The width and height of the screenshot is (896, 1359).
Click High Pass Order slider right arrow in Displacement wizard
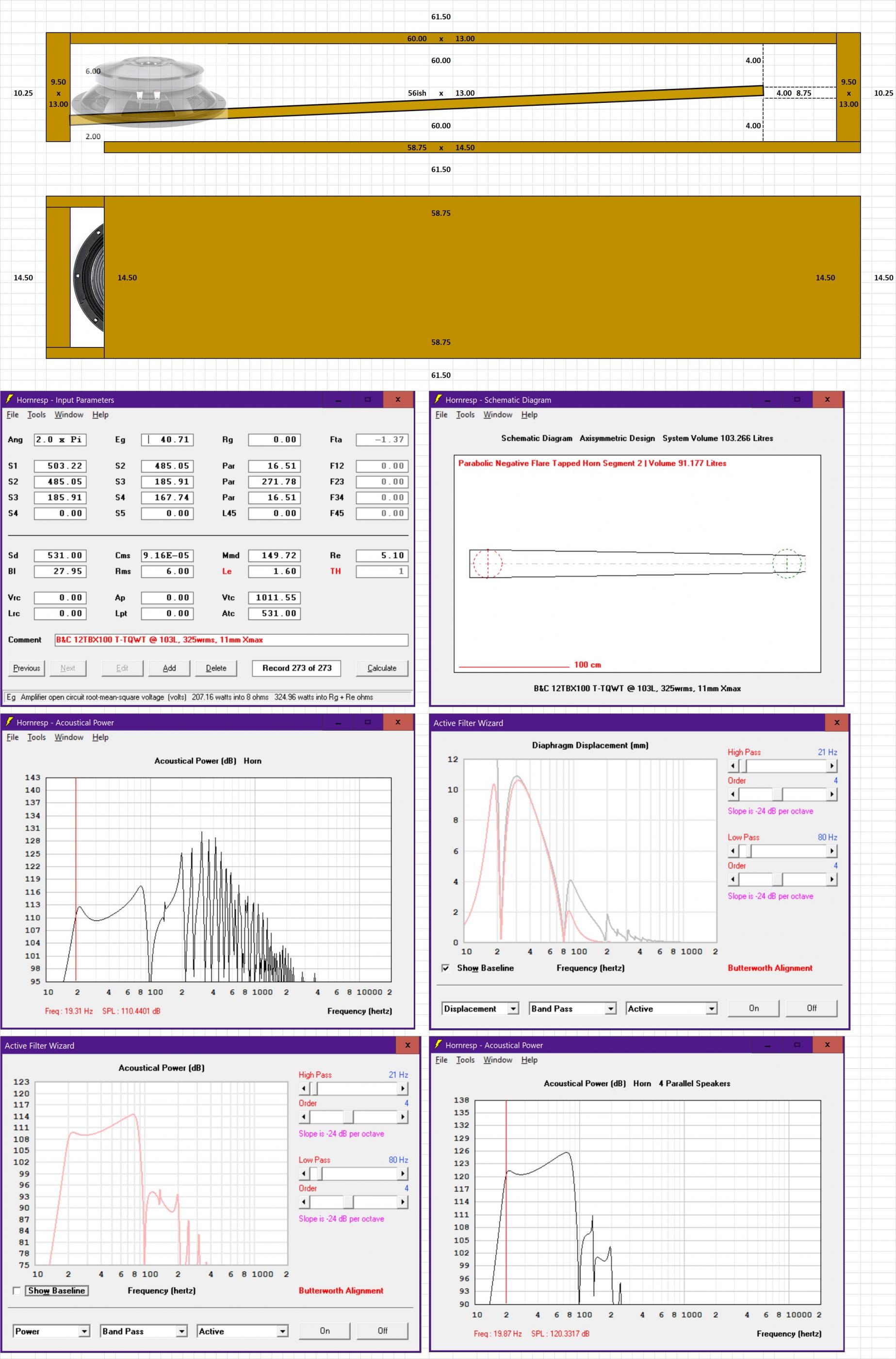point(832,794)
